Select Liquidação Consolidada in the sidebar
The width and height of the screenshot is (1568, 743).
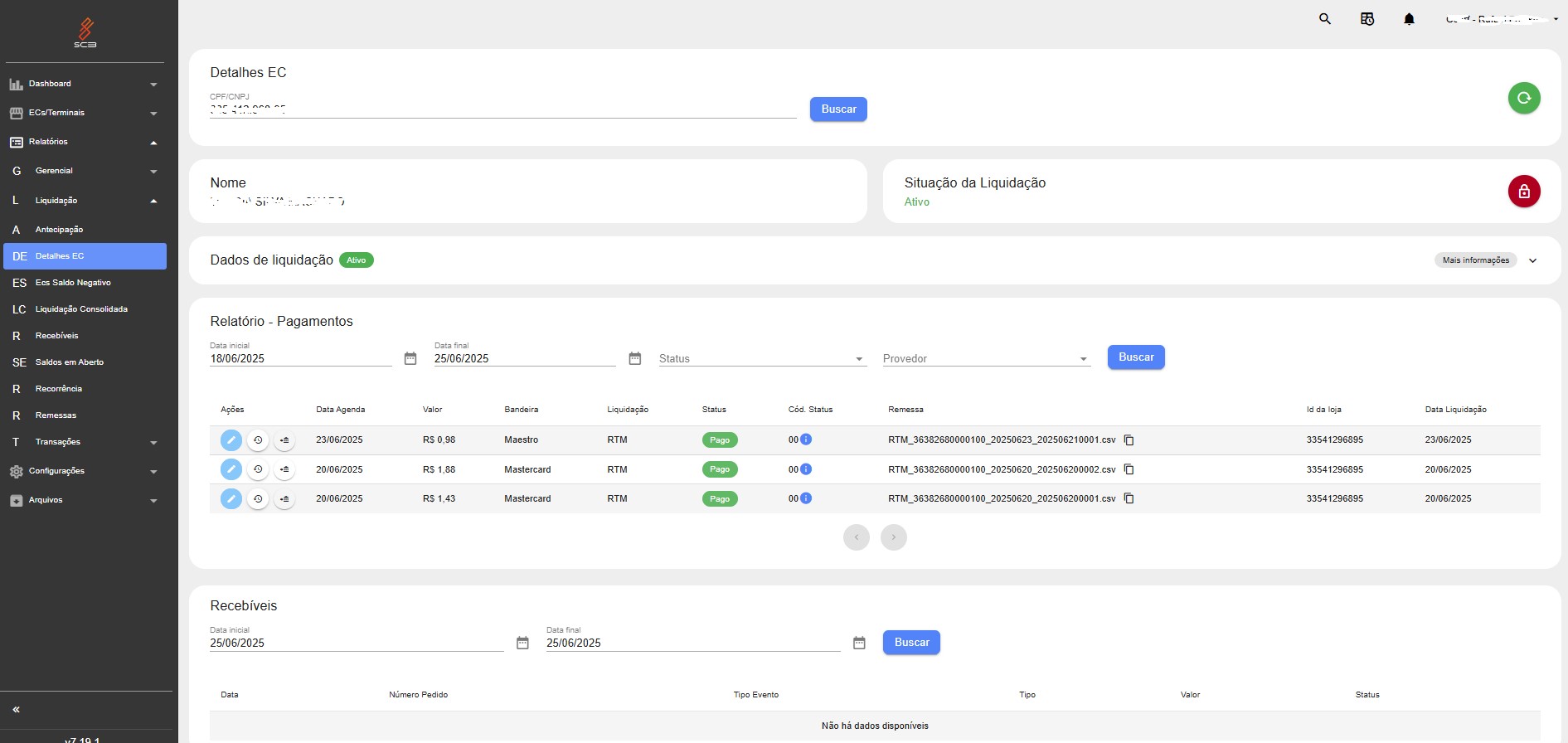[x=81, y=309]
